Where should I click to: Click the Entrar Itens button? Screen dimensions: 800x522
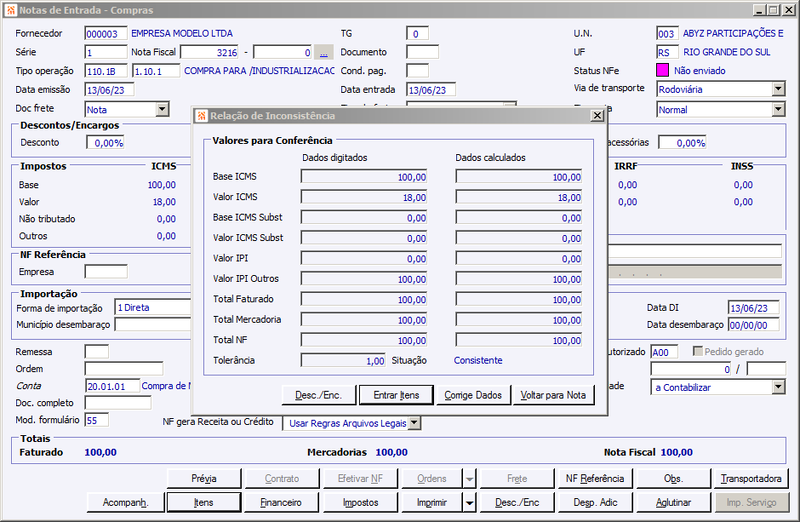click(396, 395)
